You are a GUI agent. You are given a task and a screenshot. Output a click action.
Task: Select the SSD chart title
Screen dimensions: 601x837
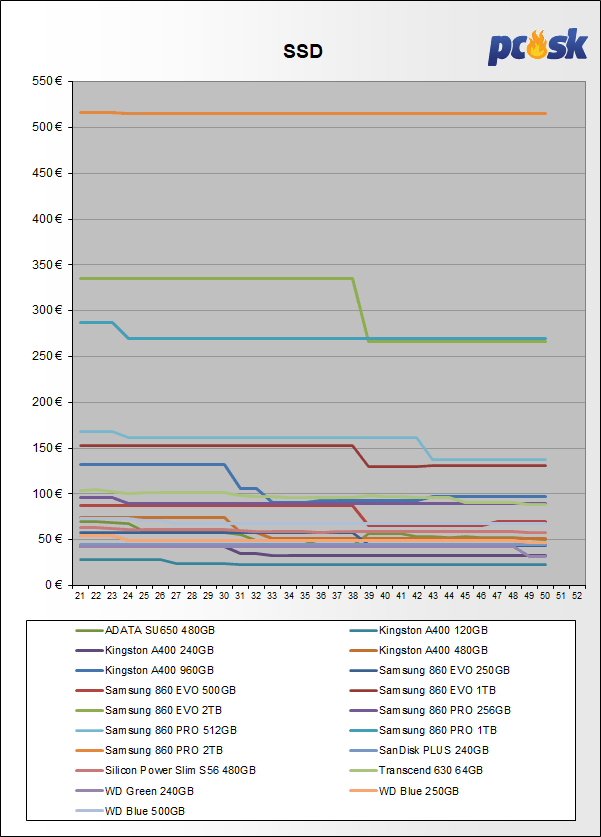pyautogui.click(x=303, y=51)
